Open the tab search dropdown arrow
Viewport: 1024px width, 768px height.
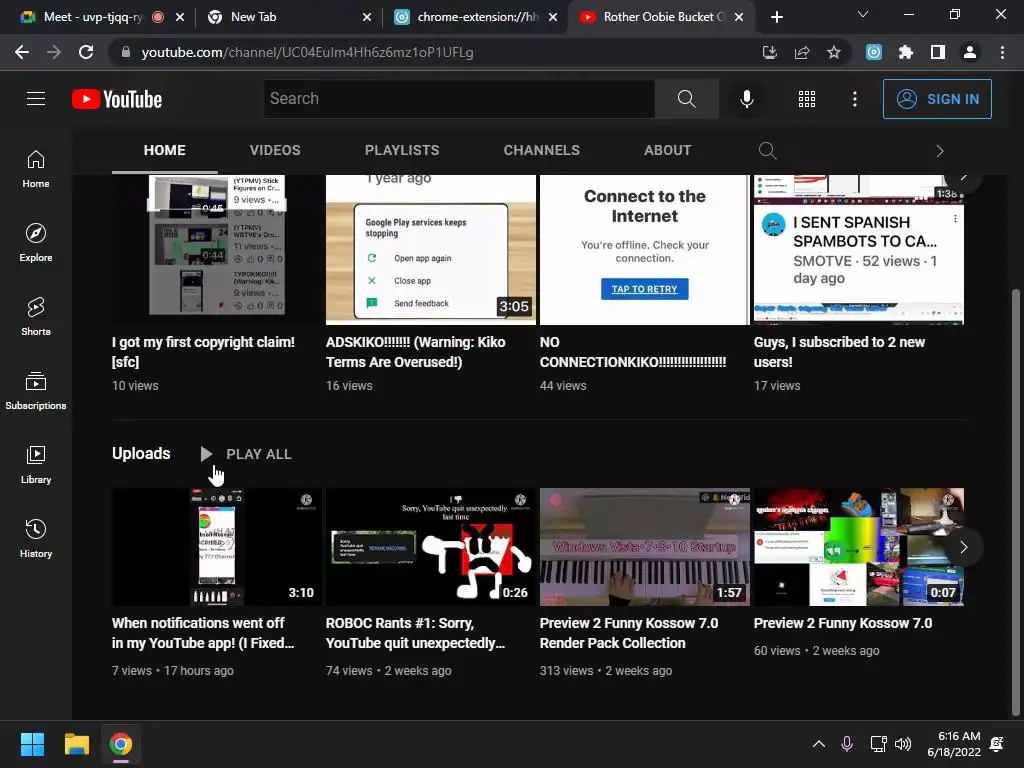coord(863,14)
